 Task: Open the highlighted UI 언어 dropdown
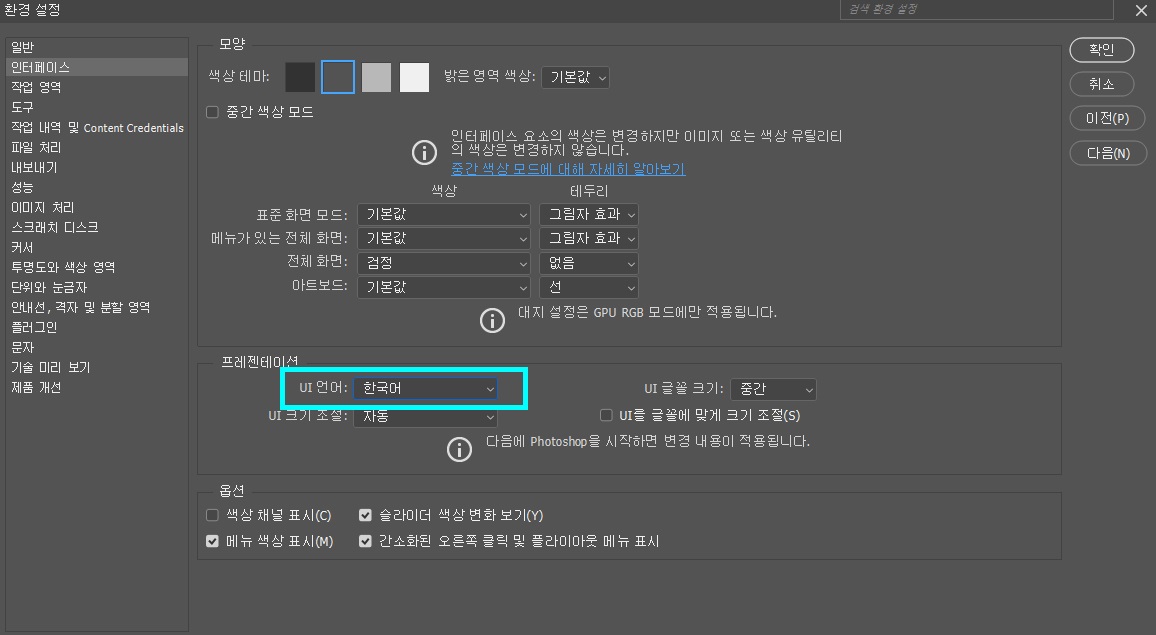426,388
